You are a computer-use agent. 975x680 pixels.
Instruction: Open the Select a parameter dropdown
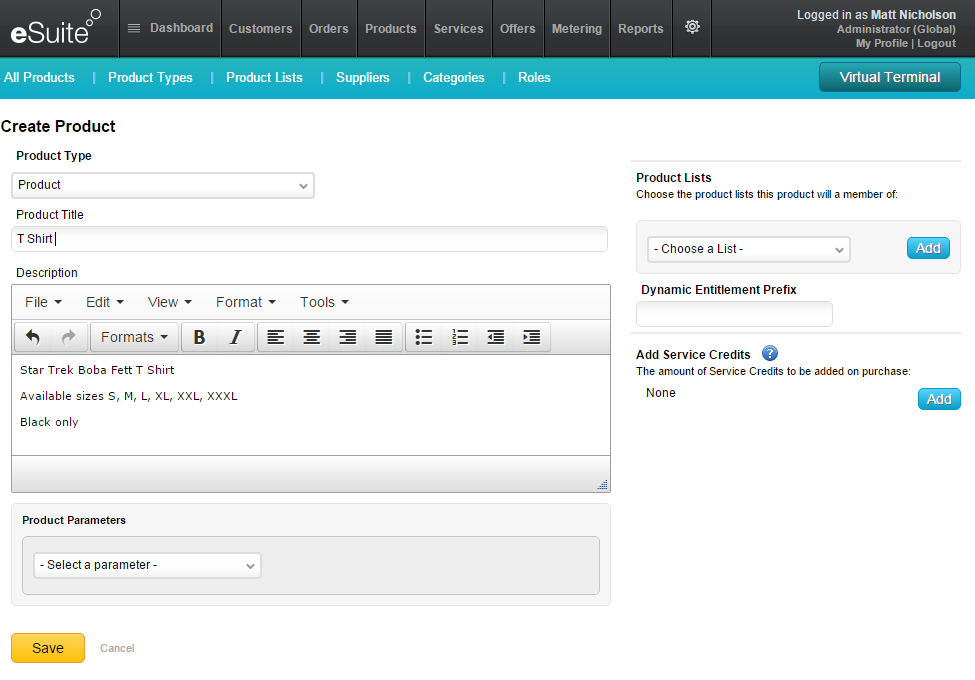147,565
